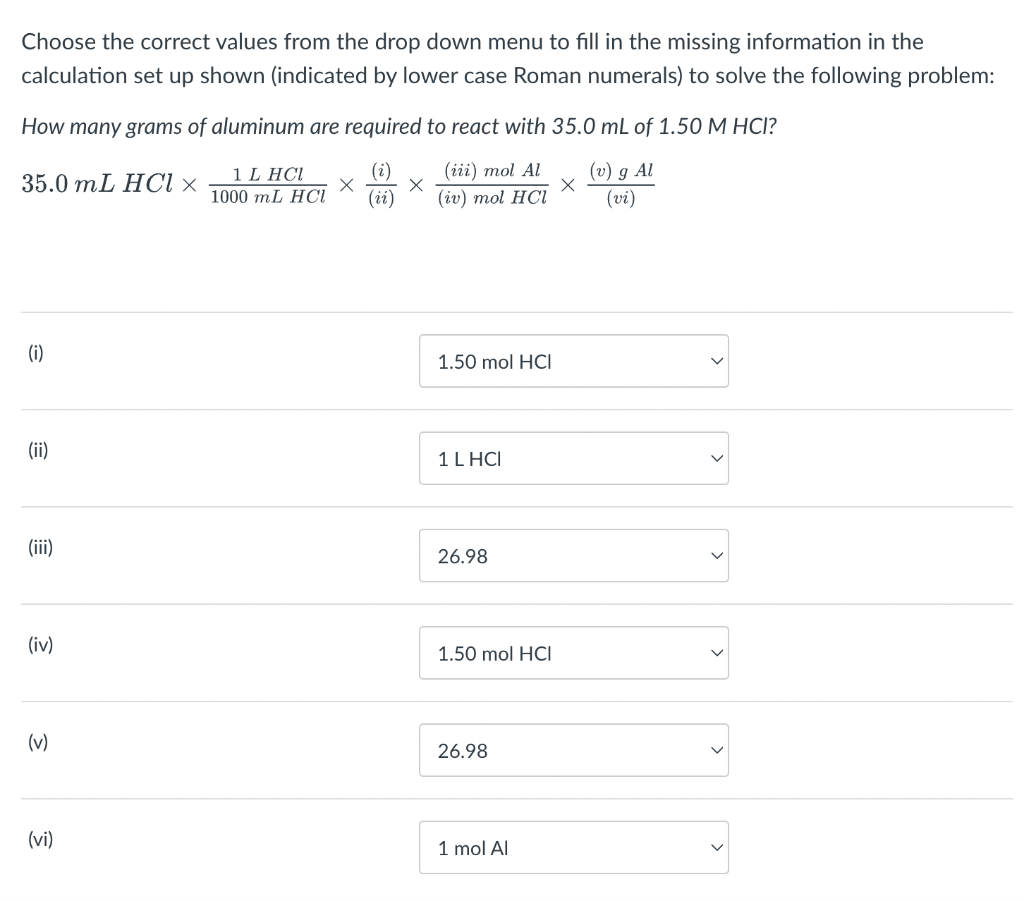Select the dropdown currently showing 26.98 for (v)
This screenshot has height=901, width=1024.
coord(573,750)
